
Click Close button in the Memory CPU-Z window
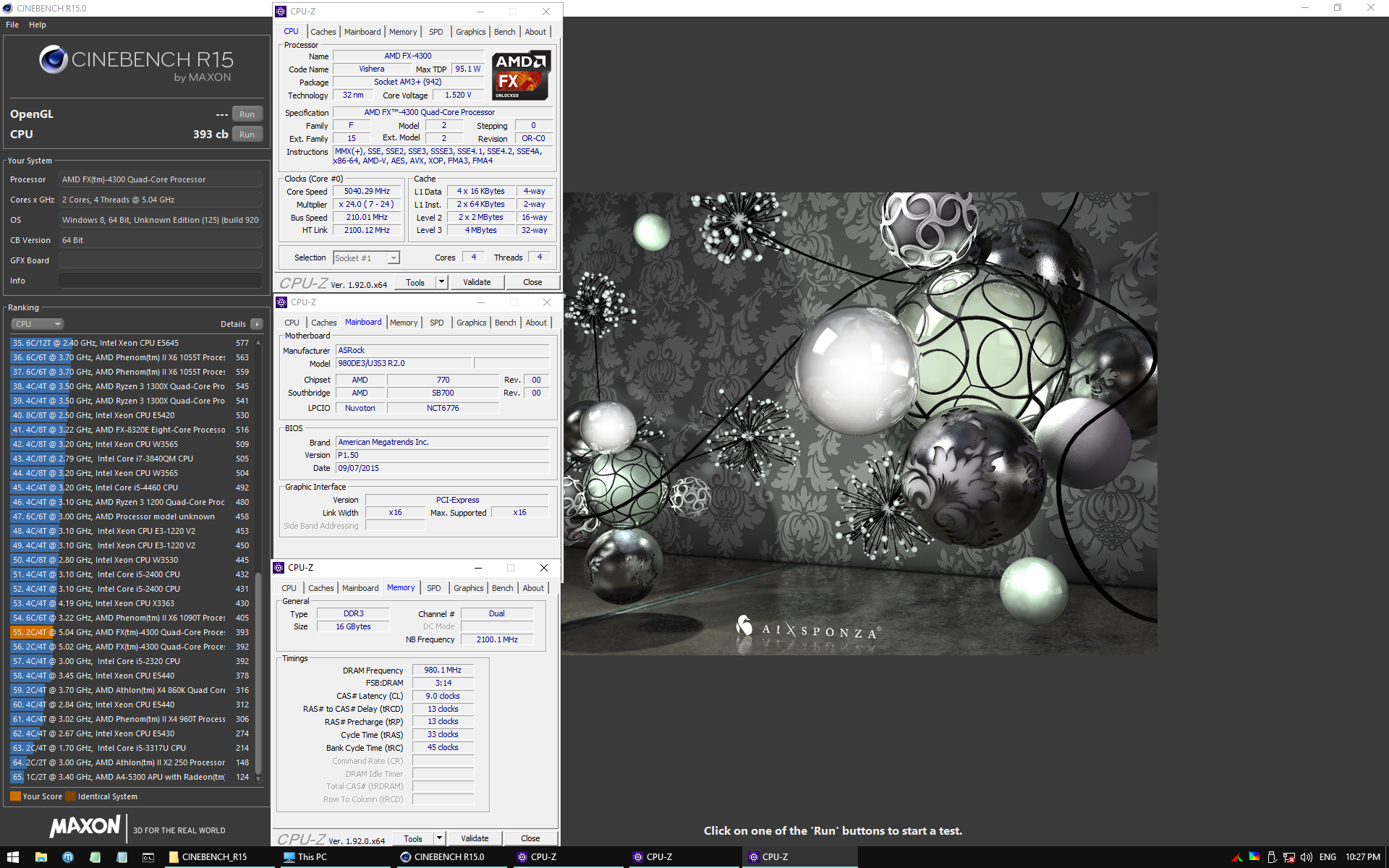click(530, 838)
